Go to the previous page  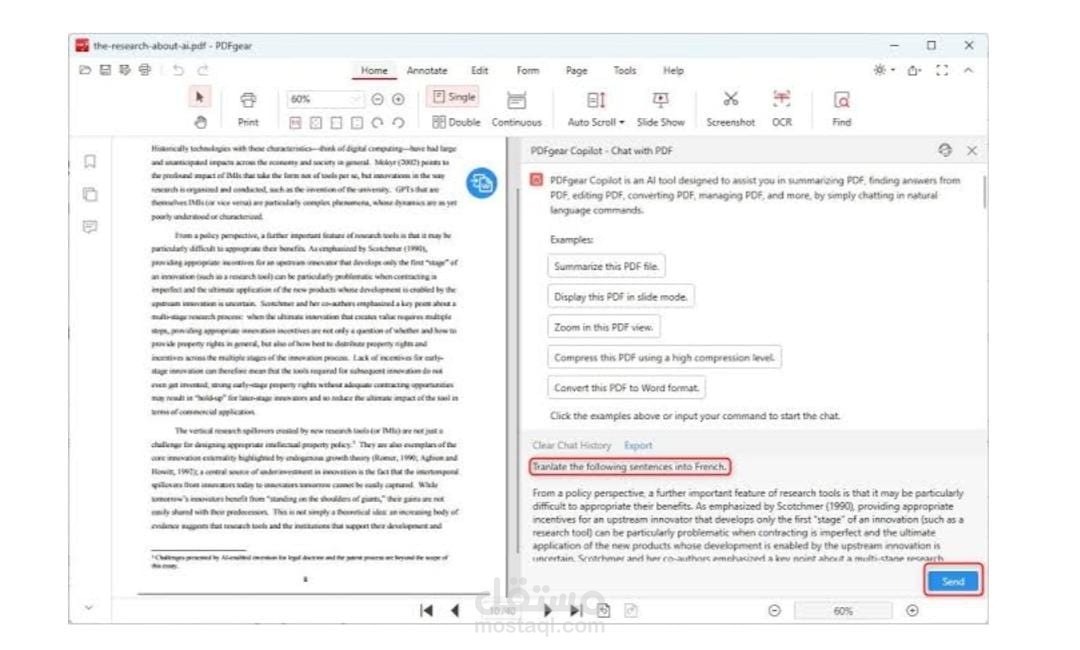[455, 610]
